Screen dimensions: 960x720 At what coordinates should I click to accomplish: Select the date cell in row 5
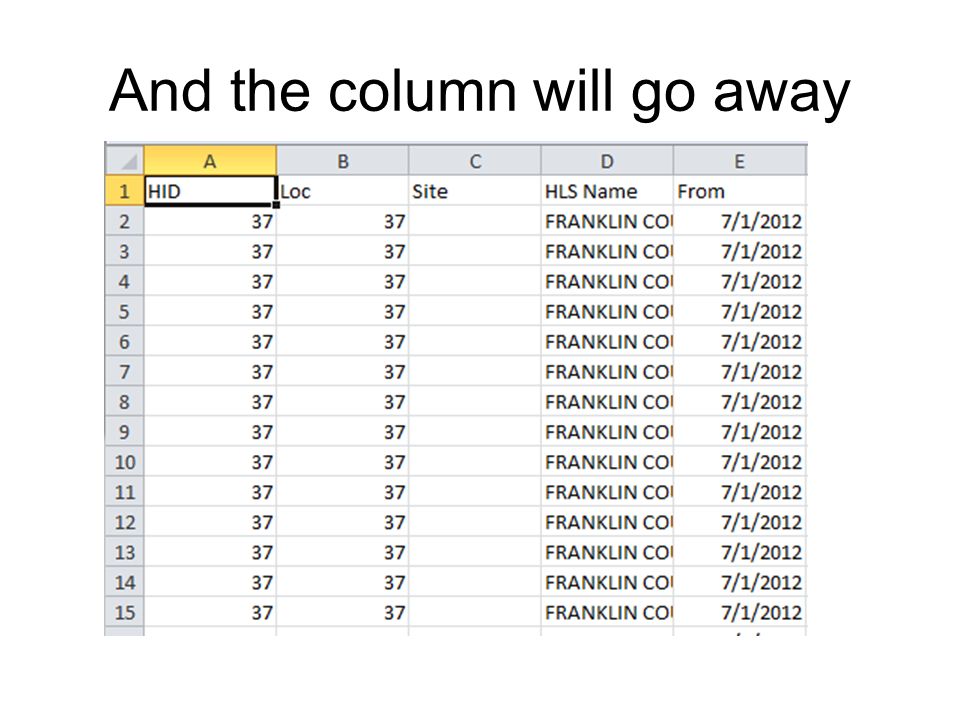[740, 312]
